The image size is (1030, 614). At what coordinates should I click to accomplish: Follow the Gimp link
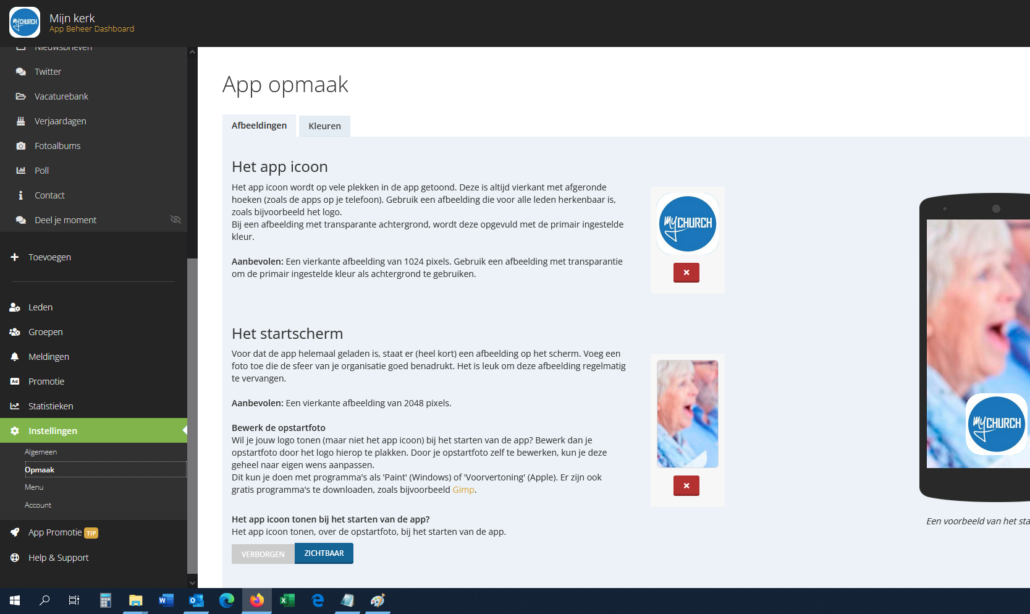click(x=463, y=490)
